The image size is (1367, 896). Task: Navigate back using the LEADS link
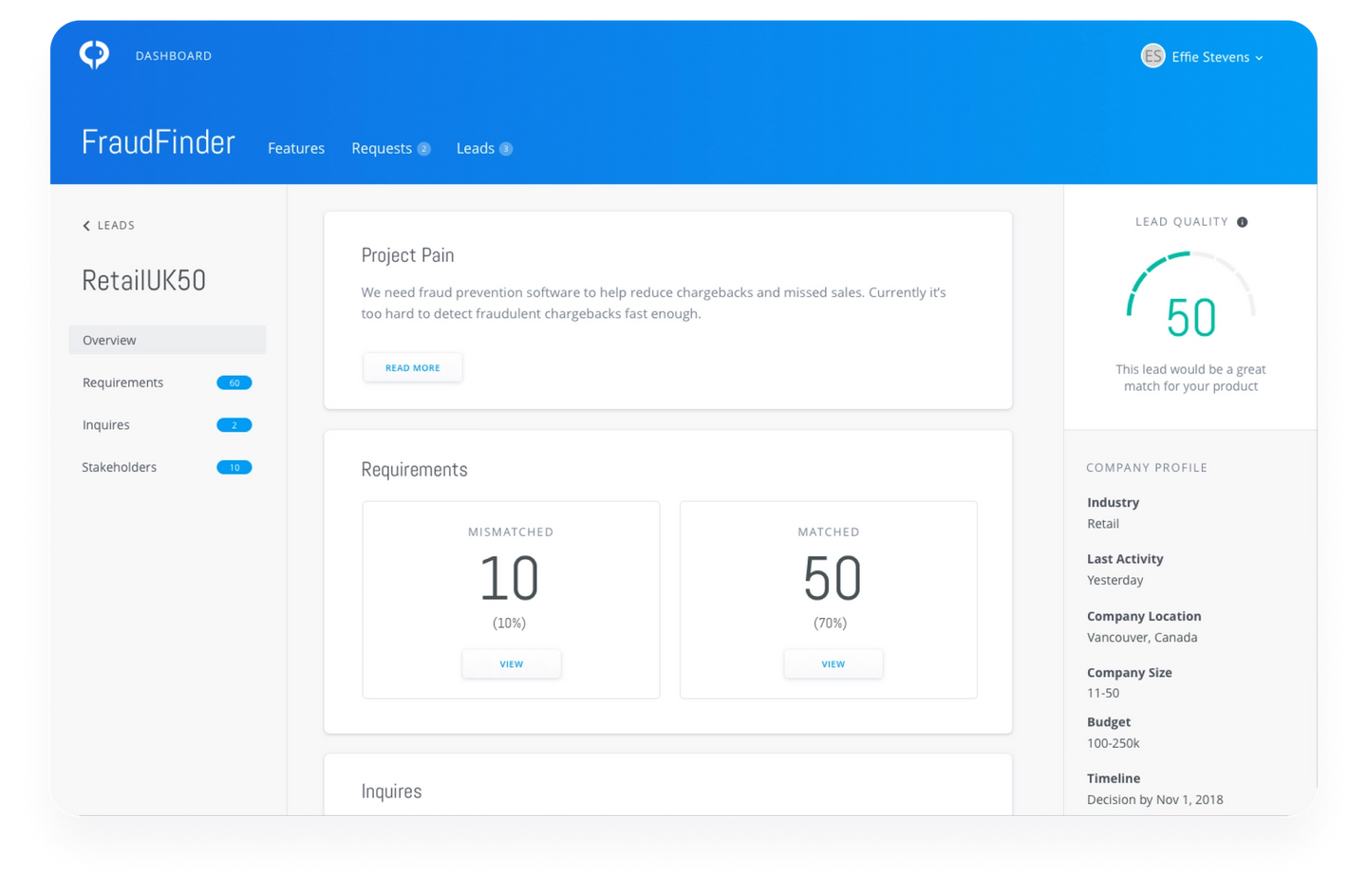pos(116,225)
